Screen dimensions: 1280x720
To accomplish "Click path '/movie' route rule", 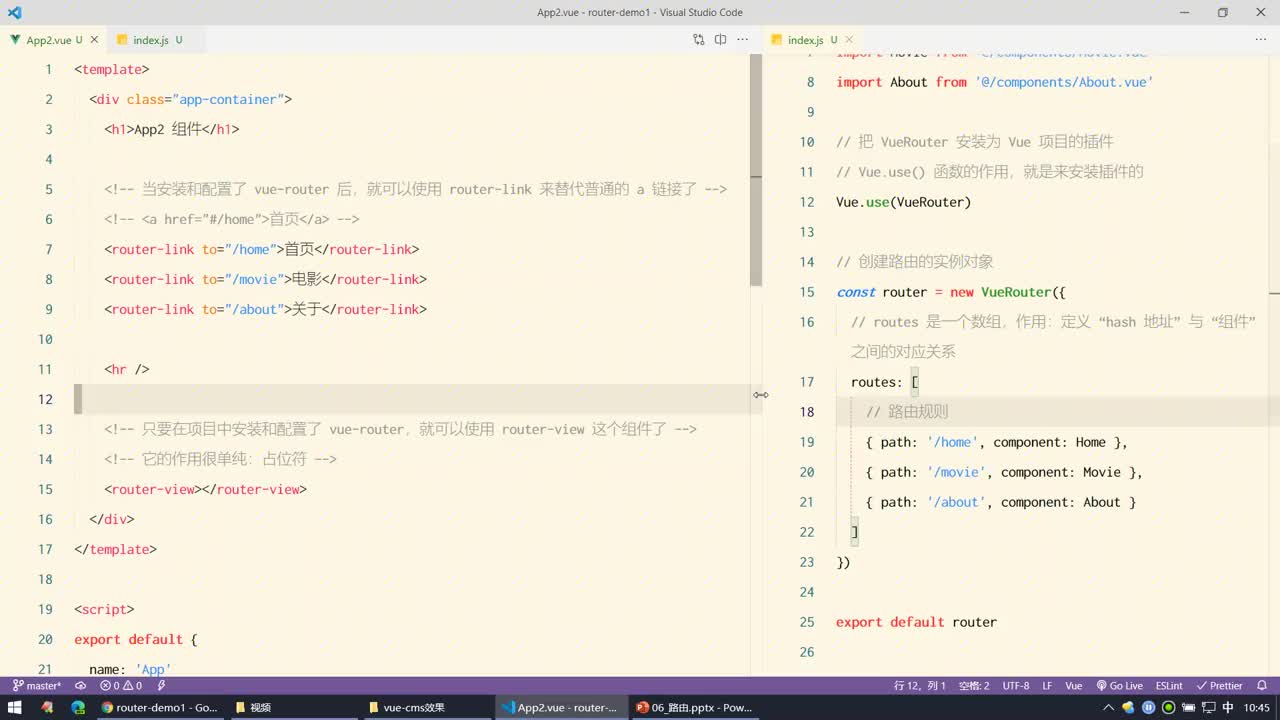I will pyautogui.click(x=1004, y=472).
